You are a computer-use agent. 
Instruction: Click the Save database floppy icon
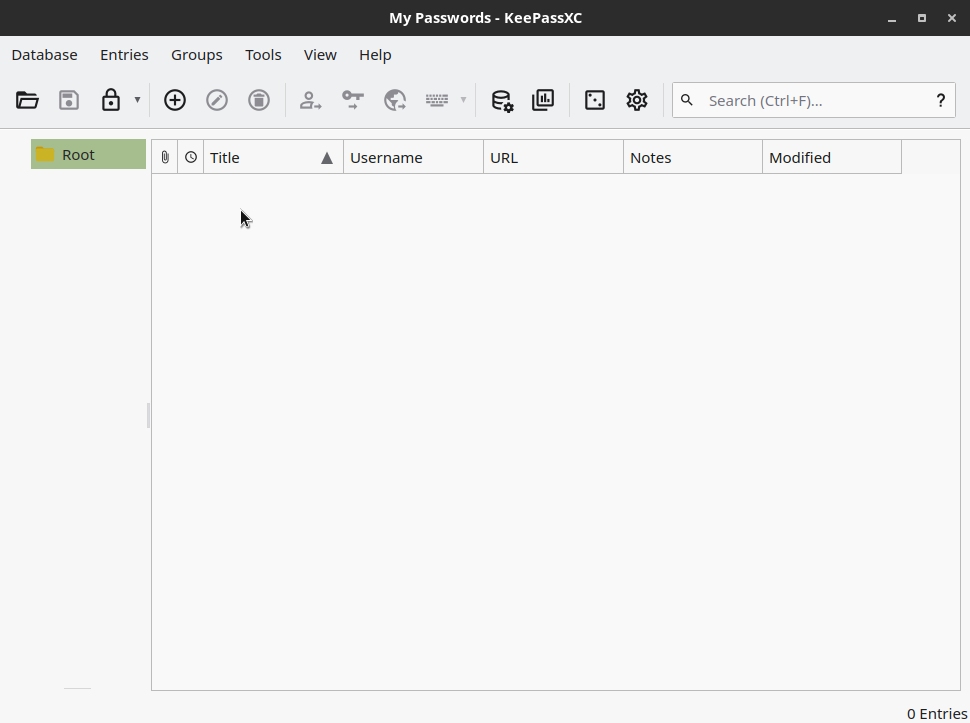[x=69, y=100]
